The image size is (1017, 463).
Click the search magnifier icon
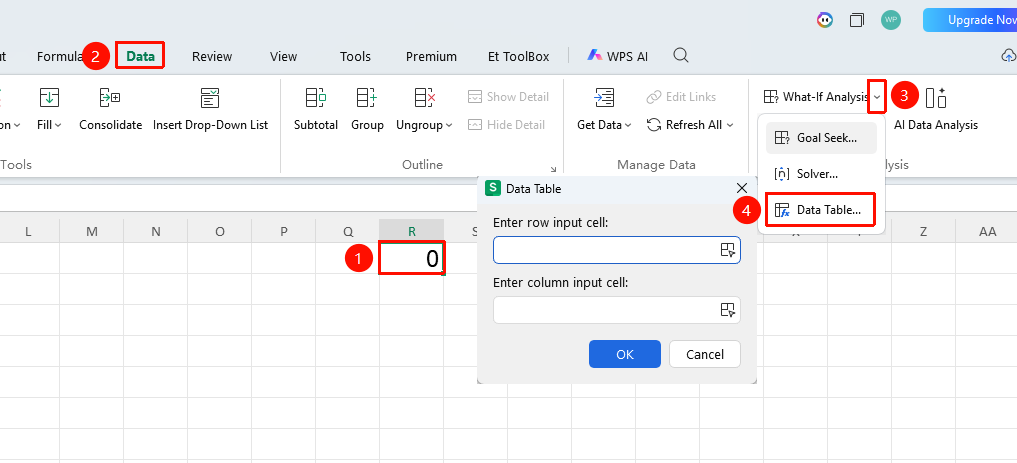pos(680,55)
